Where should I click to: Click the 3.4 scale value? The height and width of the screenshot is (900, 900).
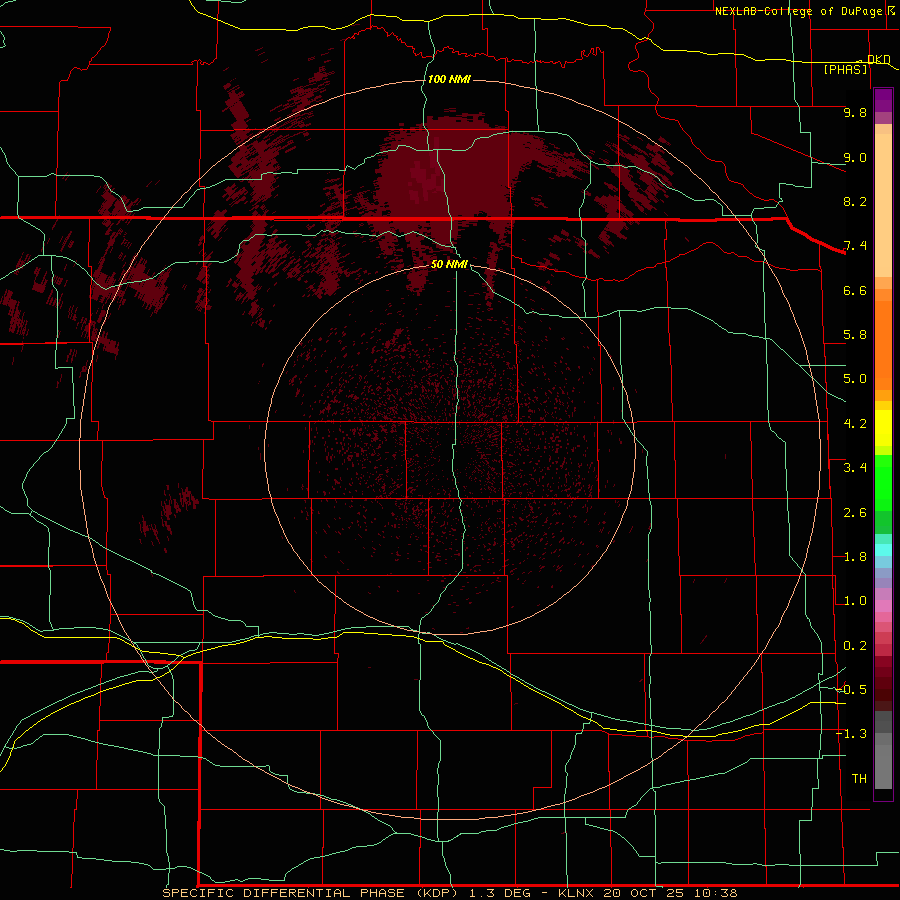(x=855, y=468)
